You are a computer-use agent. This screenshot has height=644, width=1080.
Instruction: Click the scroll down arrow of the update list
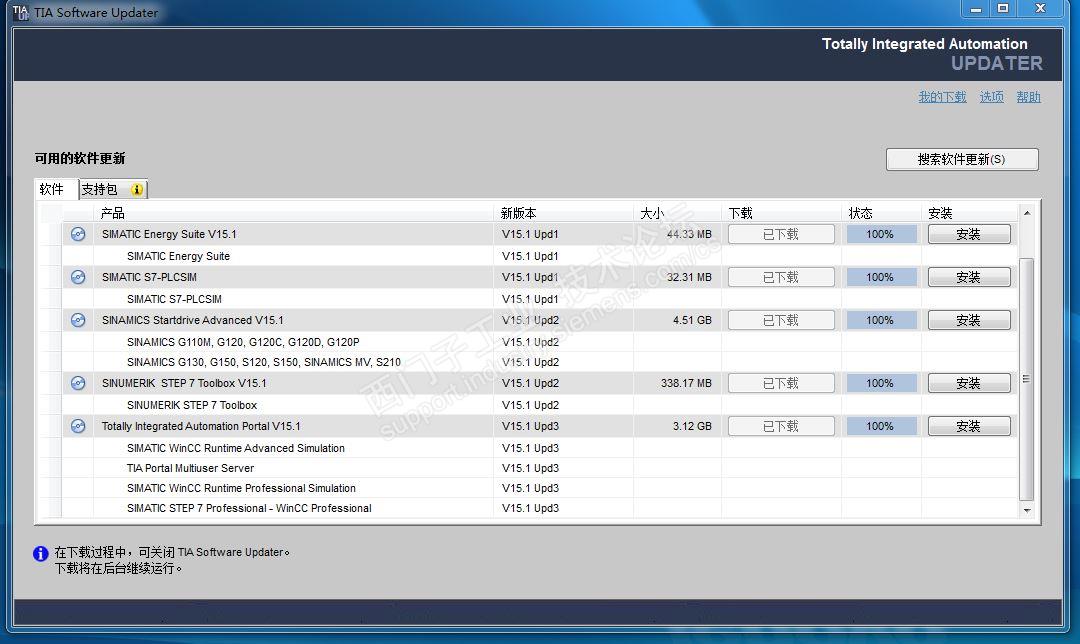(x=1026, y=510)
